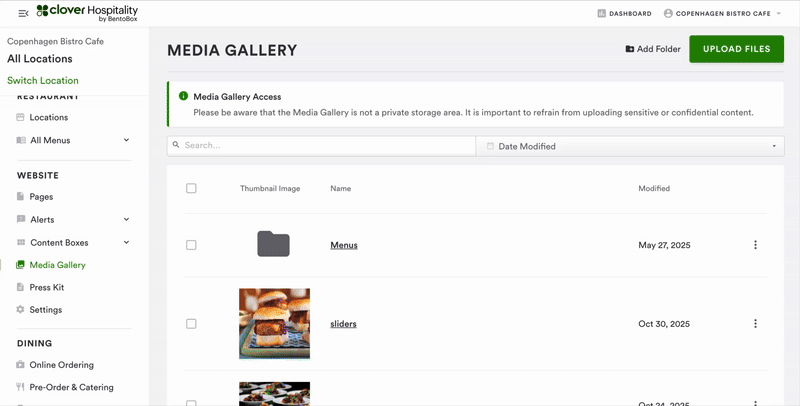Check the Menus folder row checkbox

pyautogui.click(x=191, y=245)
